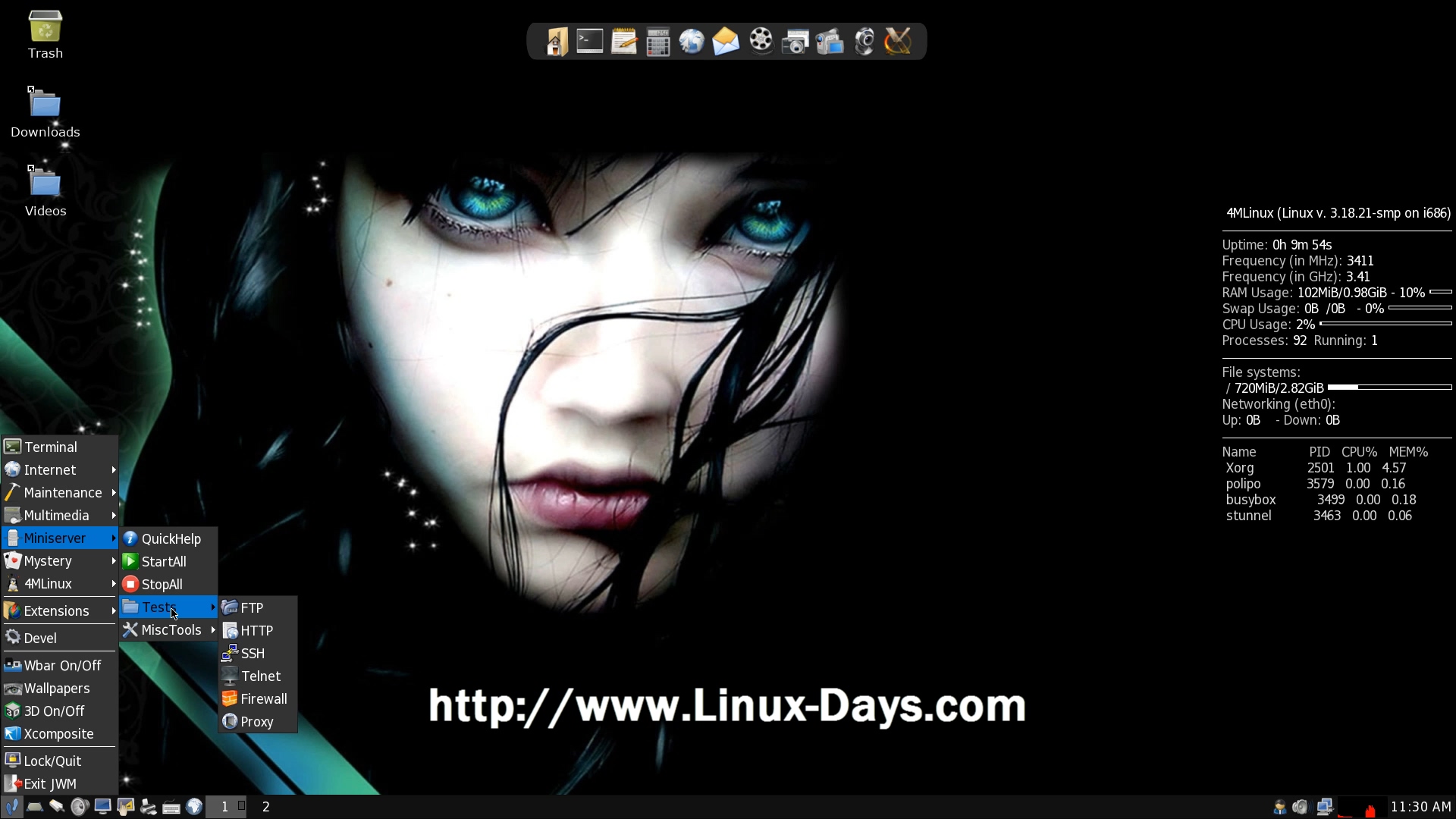Screen dimensions: 1456x819
Task: Launch the camcorder app in dock
Action: click(830, 41)
